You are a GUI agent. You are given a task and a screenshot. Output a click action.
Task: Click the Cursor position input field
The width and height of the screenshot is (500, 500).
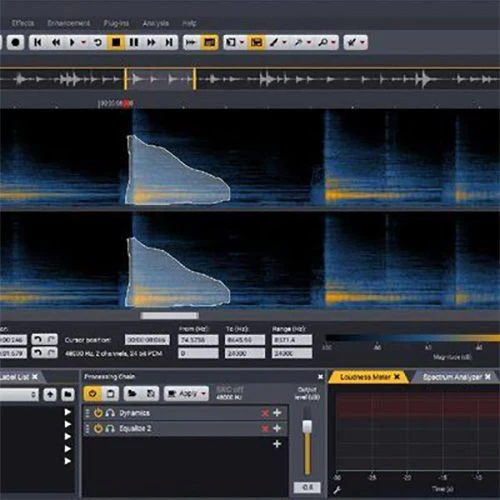(147, 340)
